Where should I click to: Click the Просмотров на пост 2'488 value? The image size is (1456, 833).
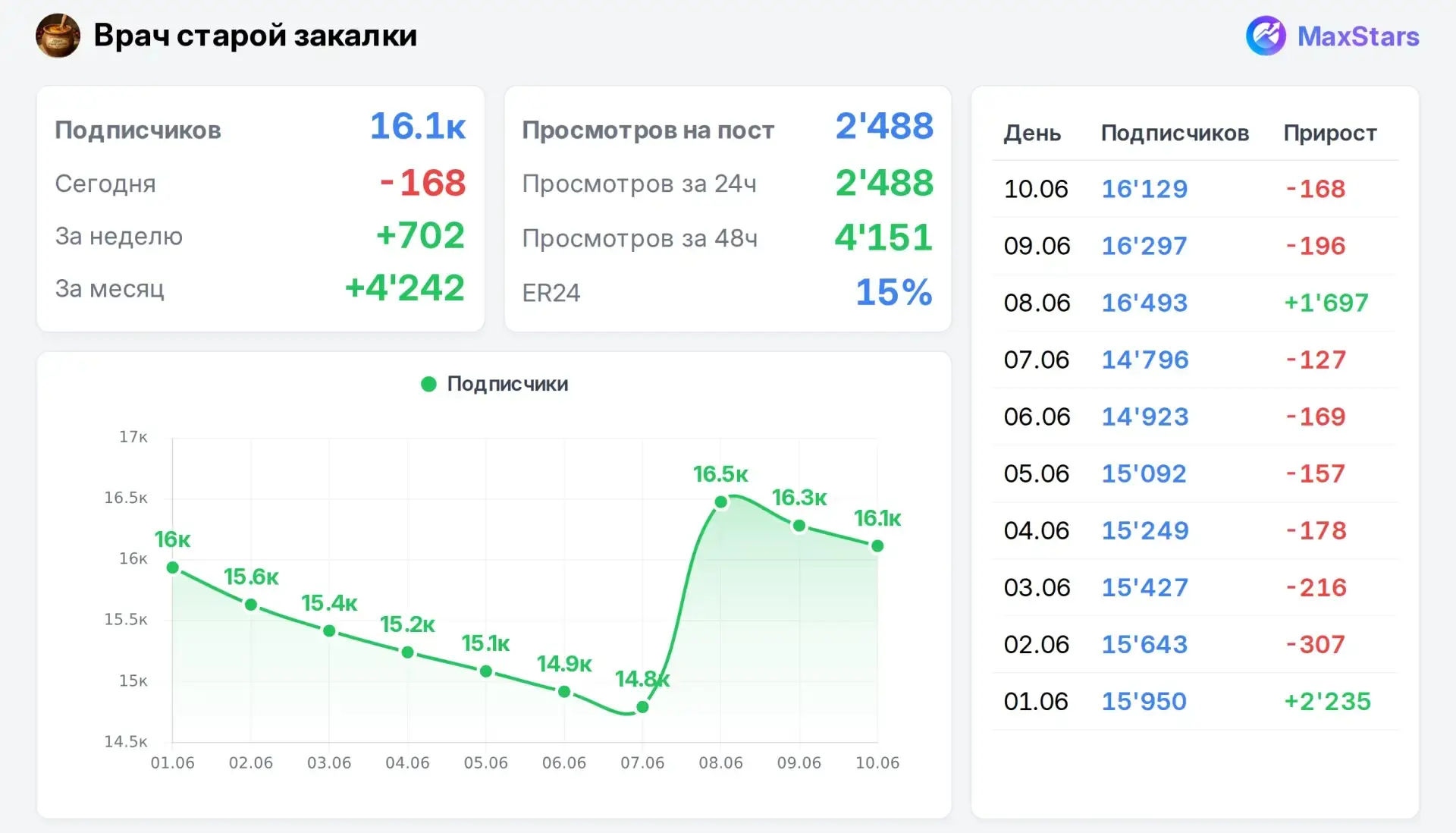coord(884,126)
